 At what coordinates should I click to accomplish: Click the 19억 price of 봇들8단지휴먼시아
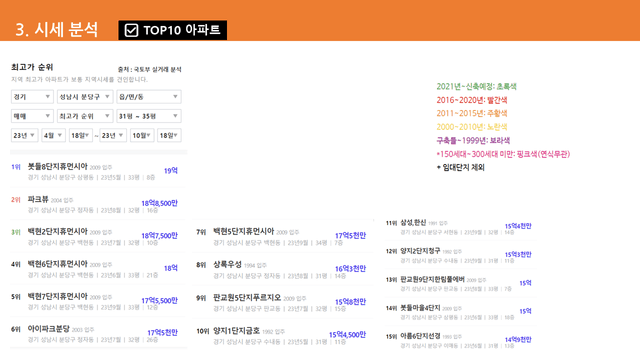click(171, 171)
